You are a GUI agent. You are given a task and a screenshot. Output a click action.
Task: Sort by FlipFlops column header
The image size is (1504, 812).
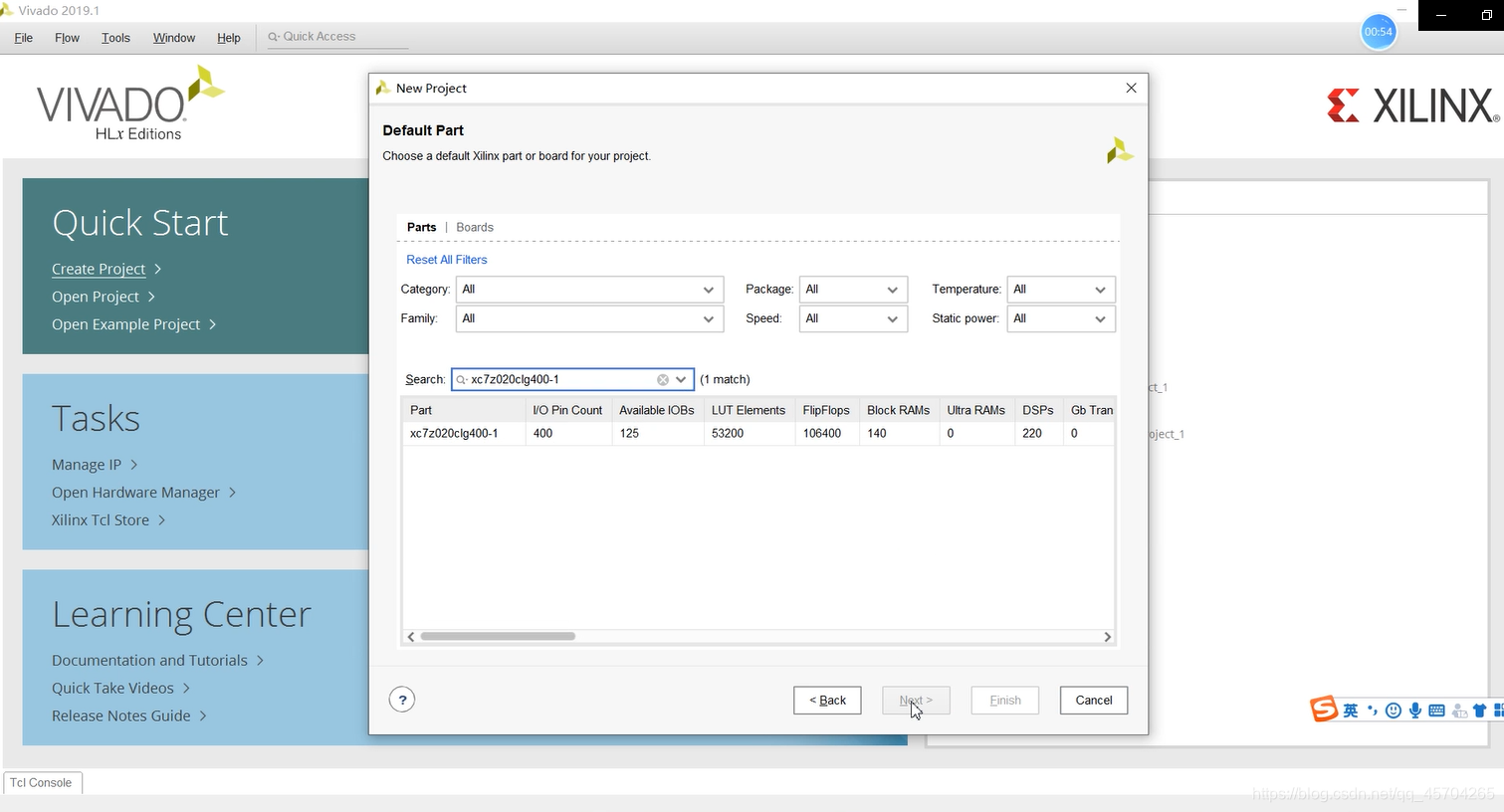tap(826, 410)
